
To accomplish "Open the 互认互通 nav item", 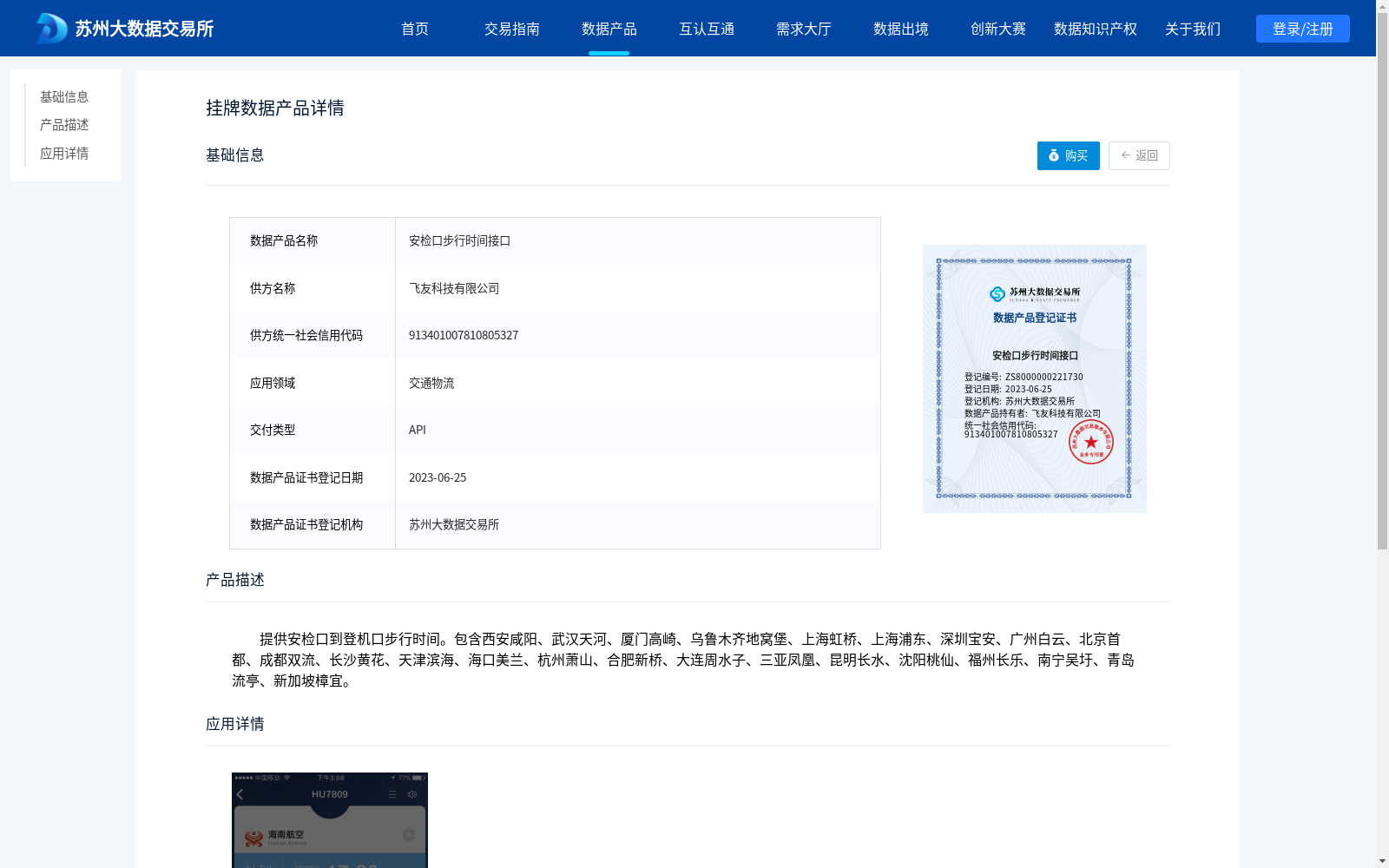I will click(x=707, y=29).
